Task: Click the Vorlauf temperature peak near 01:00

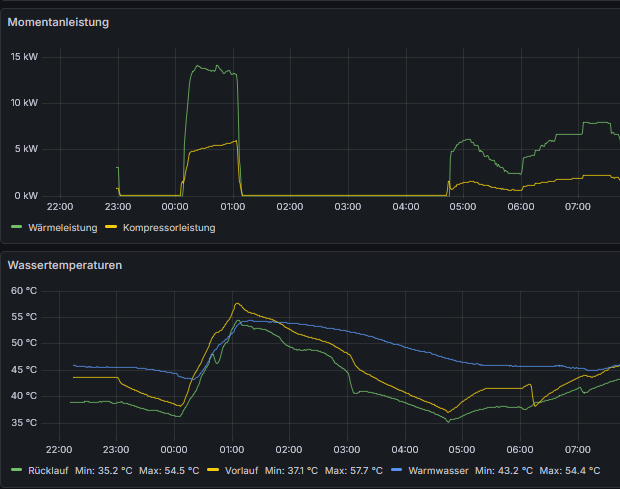Action: point(237,304)
